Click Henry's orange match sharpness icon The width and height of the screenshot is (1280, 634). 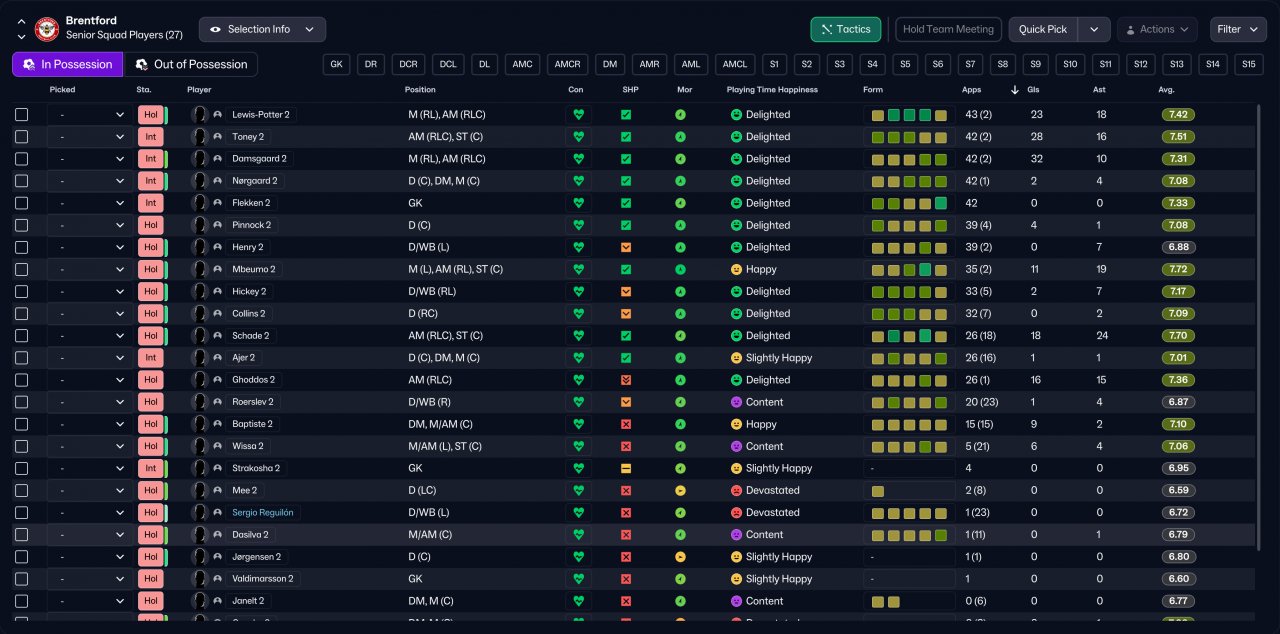(626, 247)
